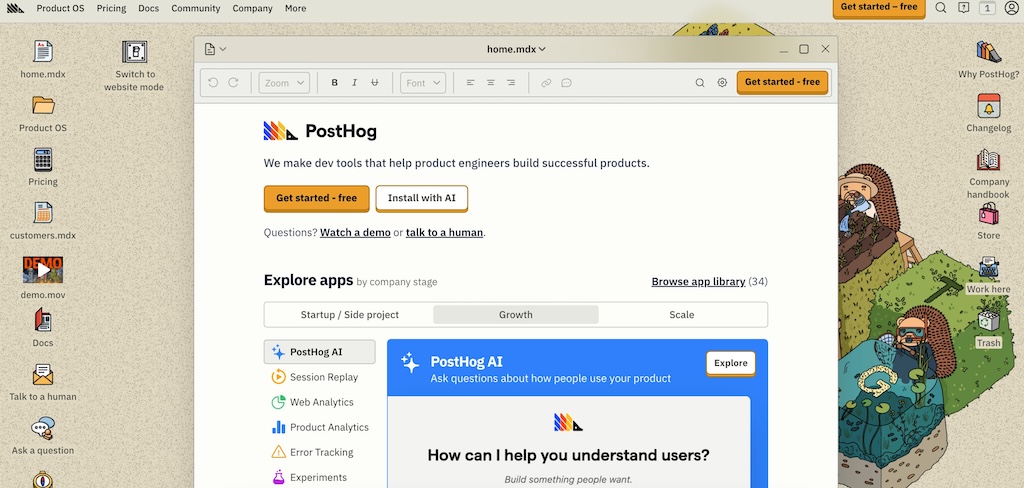Follow the Watch a demo link
Image resolution: width=1024 pixels, height=488 pixels.
coord(355,233)
